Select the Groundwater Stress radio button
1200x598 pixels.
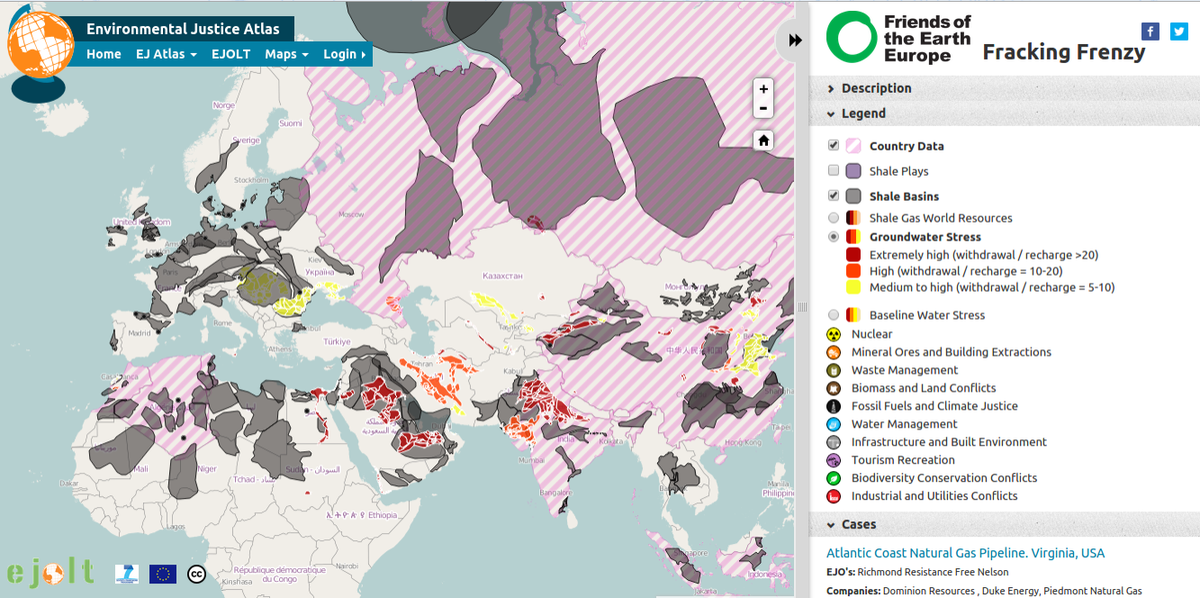[834, 237]
